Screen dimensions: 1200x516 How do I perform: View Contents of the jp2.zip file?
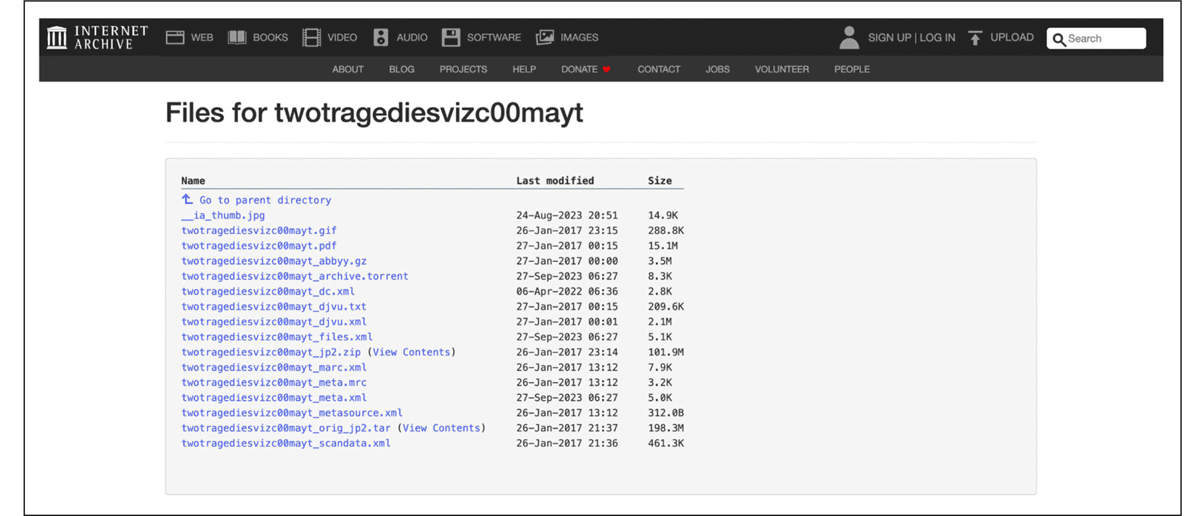point(413,352)
